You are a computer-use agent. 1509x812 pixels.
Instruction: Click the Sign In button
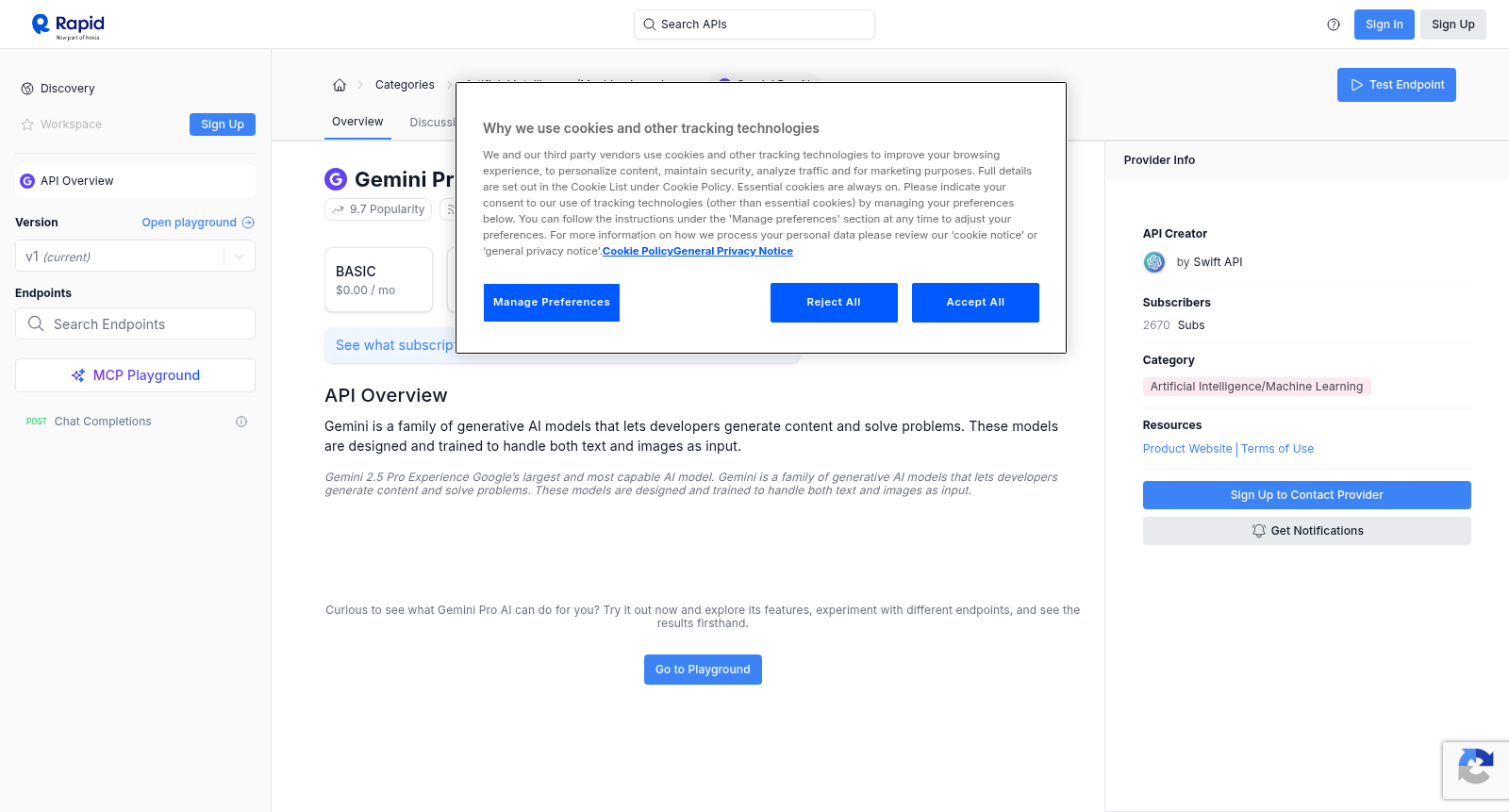pos(1384,25)
